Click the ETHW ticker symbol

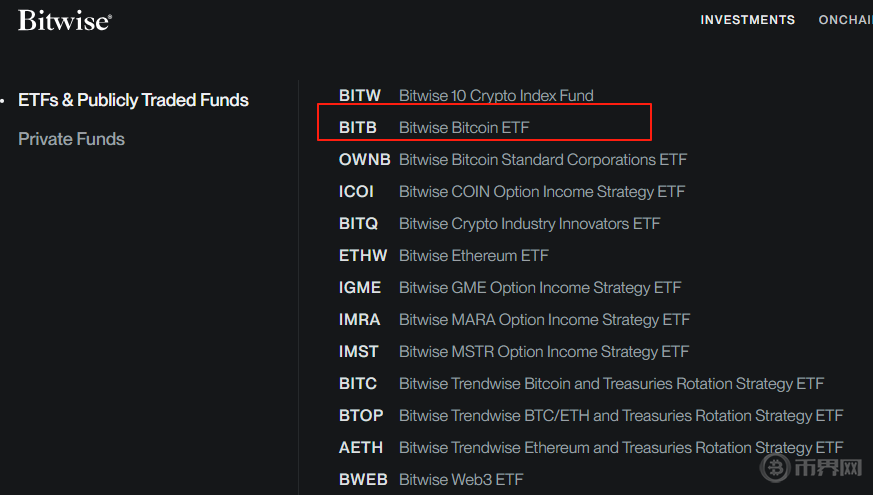coord(363,256)
